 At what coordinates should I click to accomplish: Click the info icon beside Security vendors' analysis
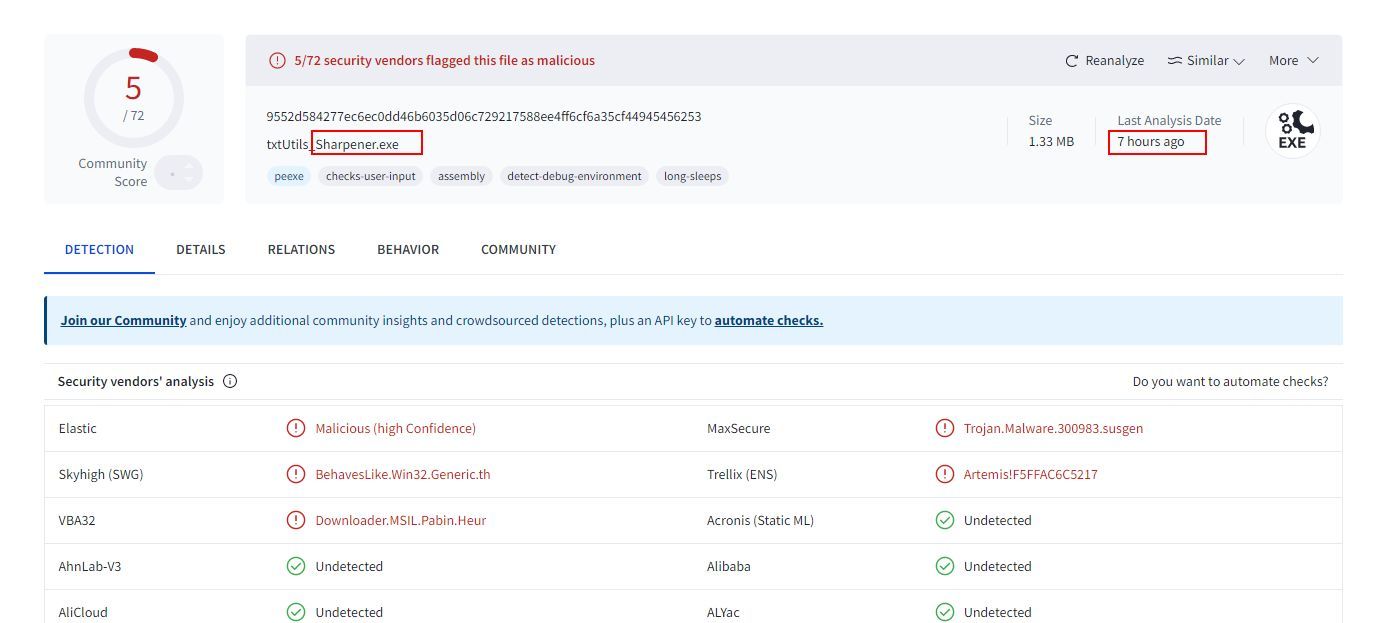(230, 381)
